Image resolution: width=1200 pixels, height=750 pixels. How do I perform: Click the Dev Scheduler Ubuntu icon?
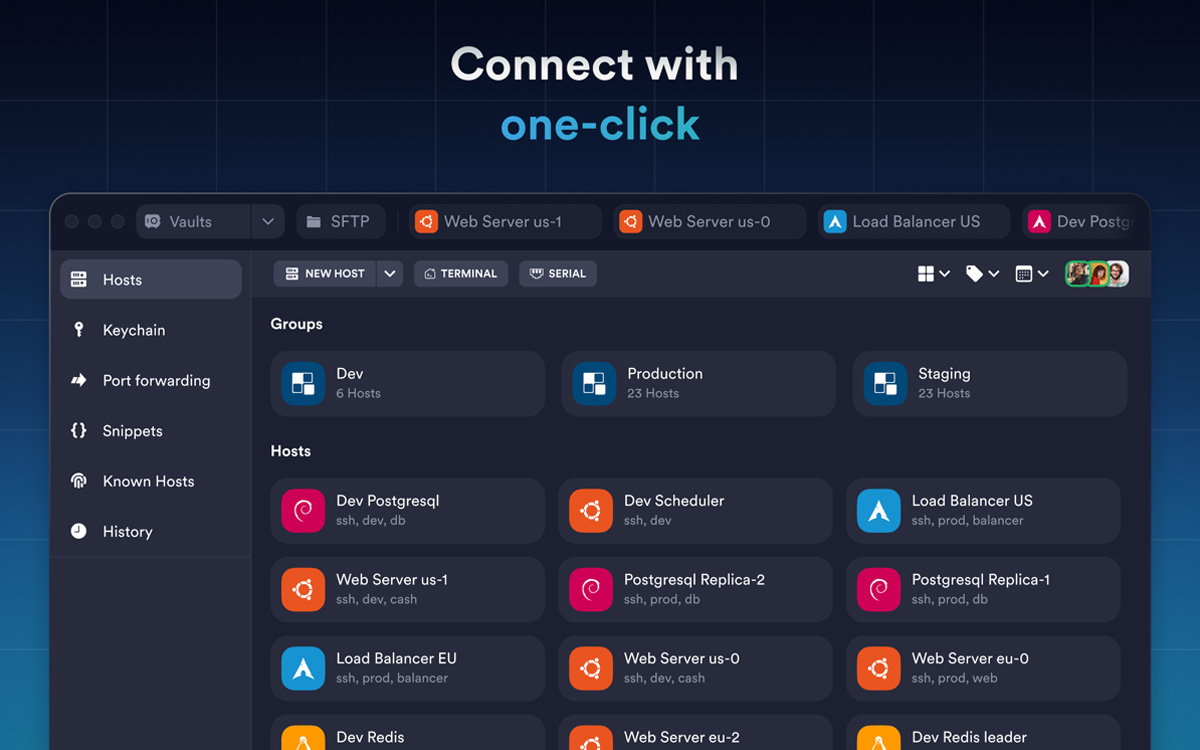tap(591, 511)
